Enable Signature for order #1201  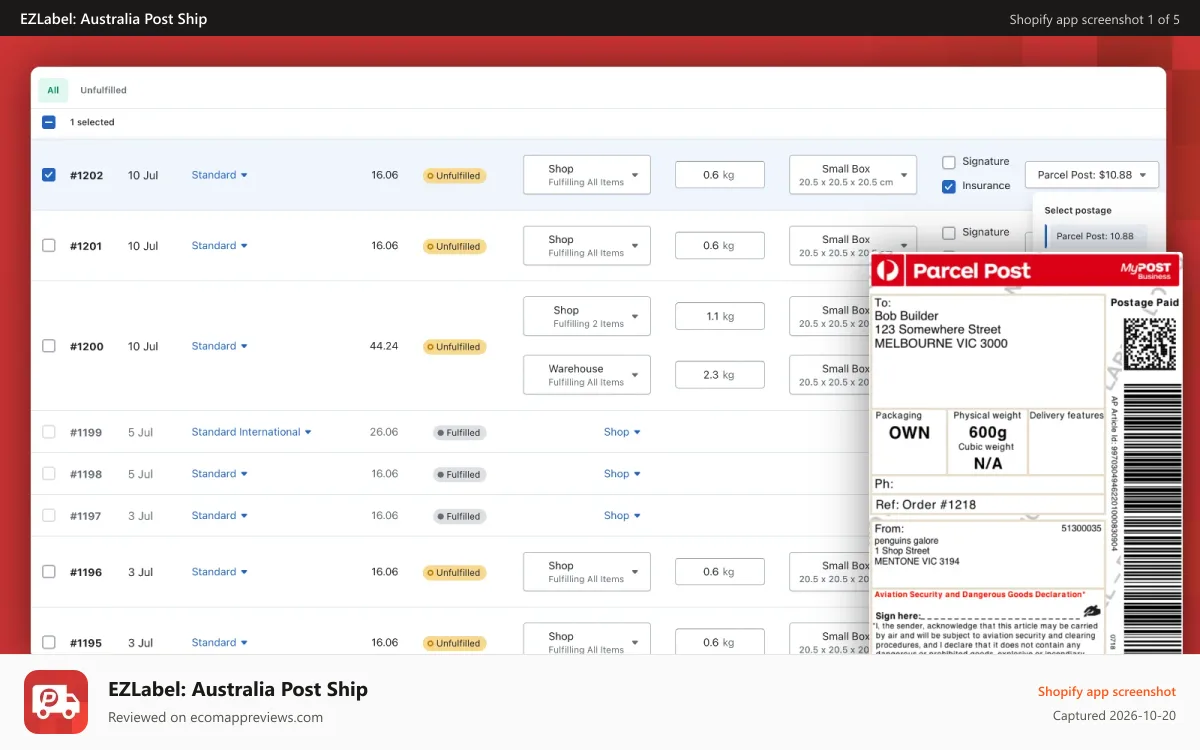point(949,233)
